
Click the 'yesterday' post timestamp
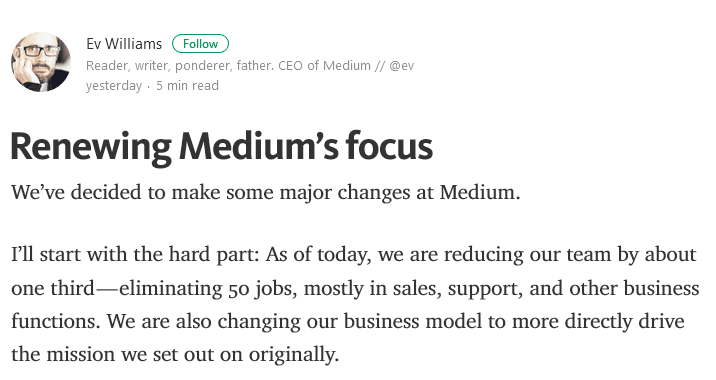tap(114, 85)
